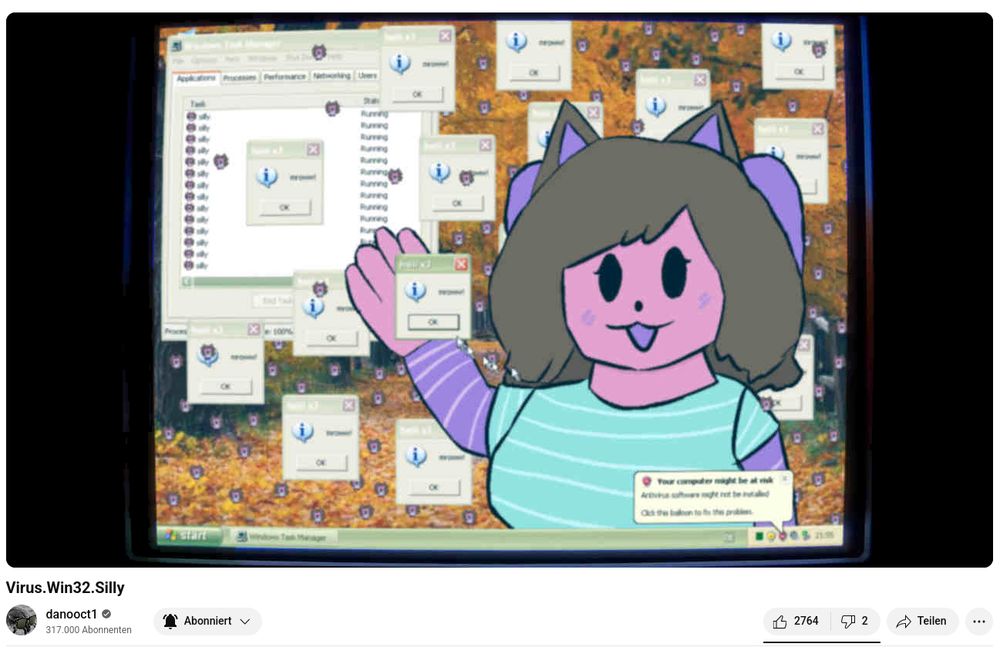Expand the Abonniert subscription chevron
Viewport: 1000px width, 651px height.
pyautogui.click(x=245, y=621)
